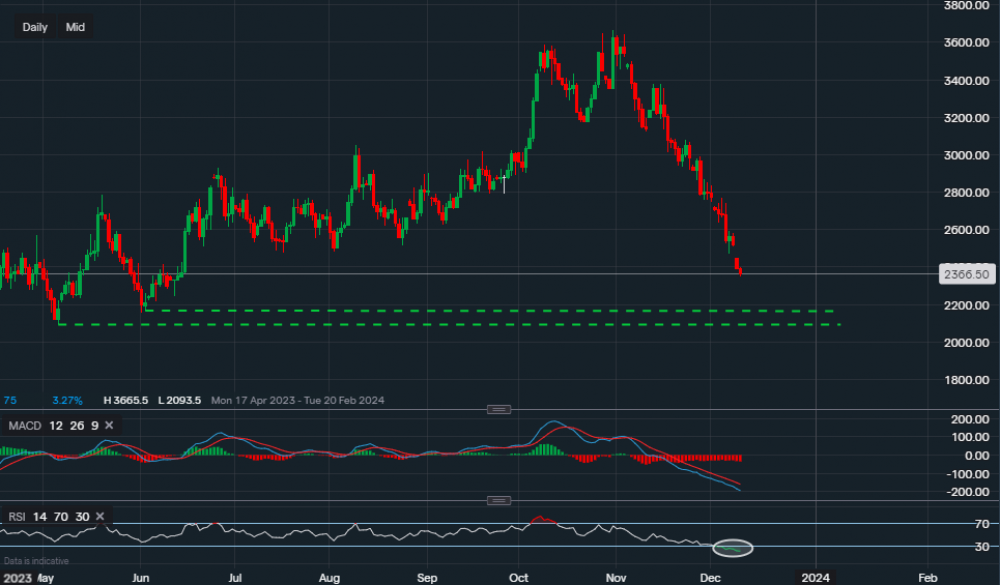Click the RSI indicator name label

[x=16, y=517]
